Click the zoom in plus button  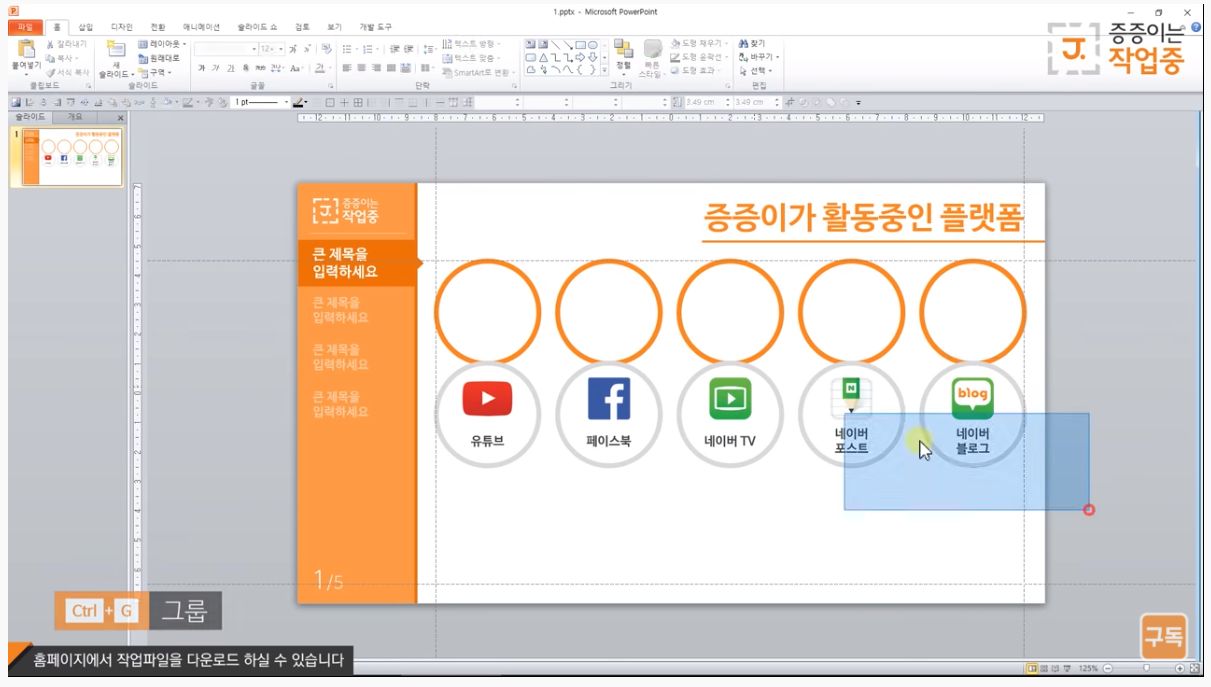pos(1180,668)
